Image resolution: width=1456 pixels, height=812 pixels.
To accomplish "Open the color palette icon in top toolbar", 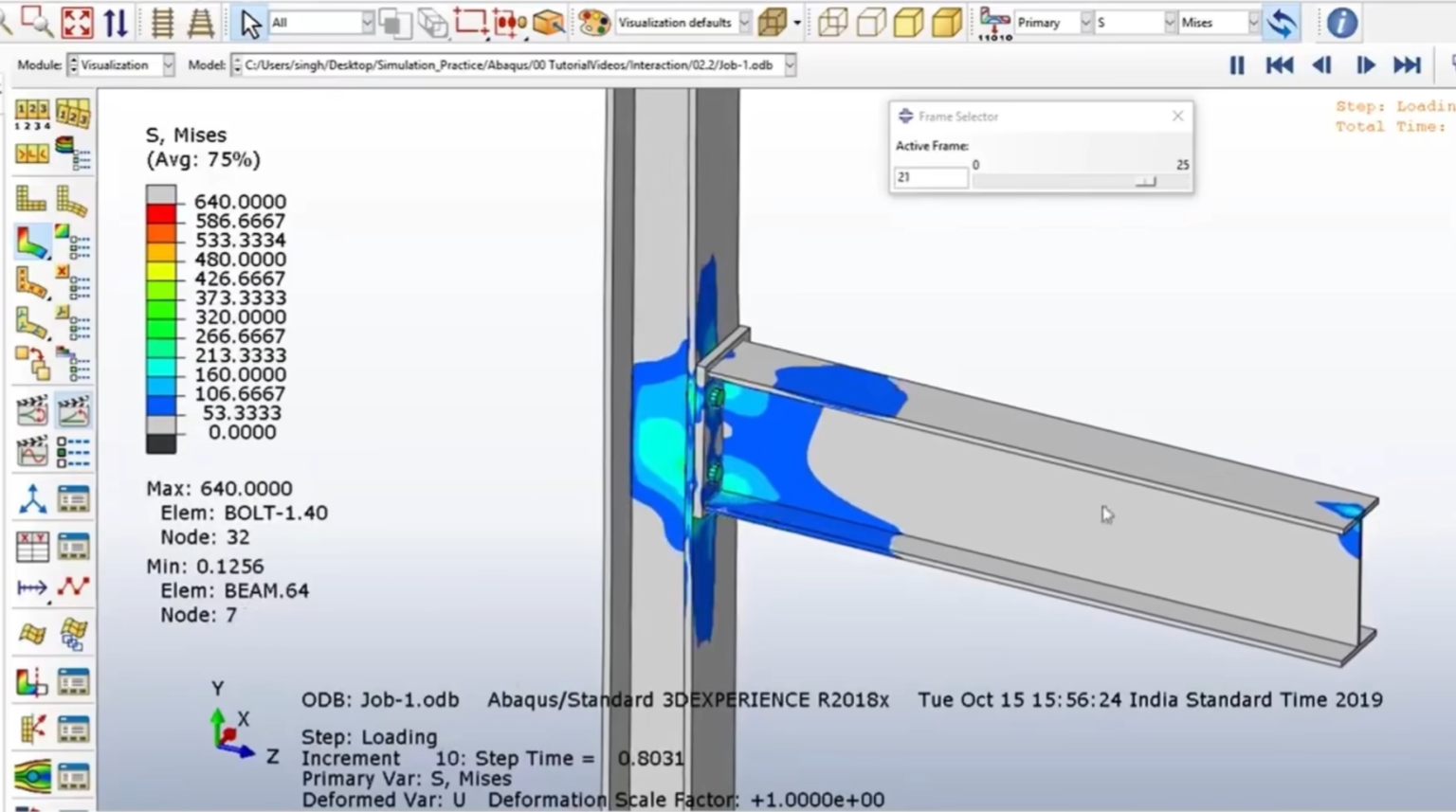I will click(x=594, y=23).
